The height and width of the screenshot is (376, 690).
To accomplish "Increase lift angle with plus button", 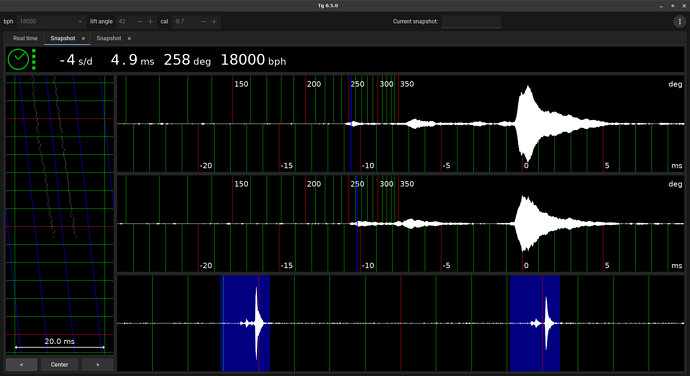I will pyautogui.click(x=150, y=22).
